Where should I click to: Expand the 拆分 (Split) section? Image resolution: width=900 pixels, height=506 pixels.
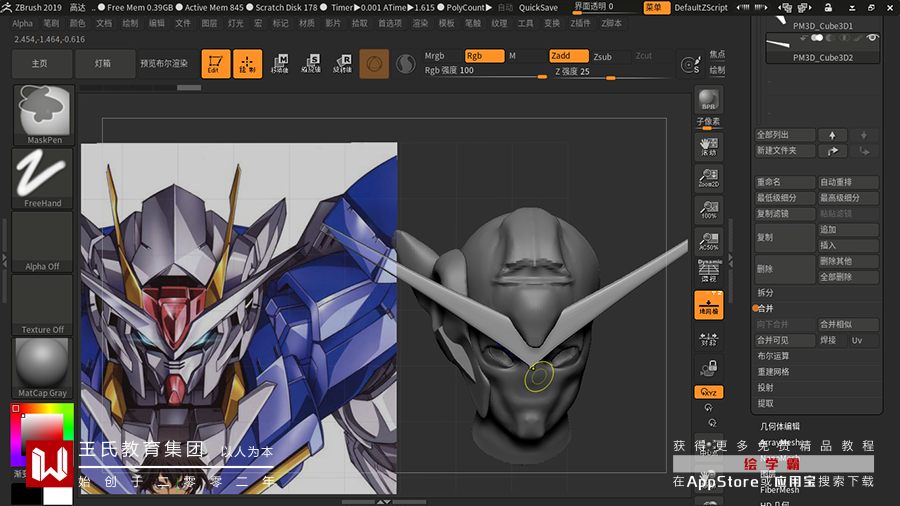pos(766,293)
